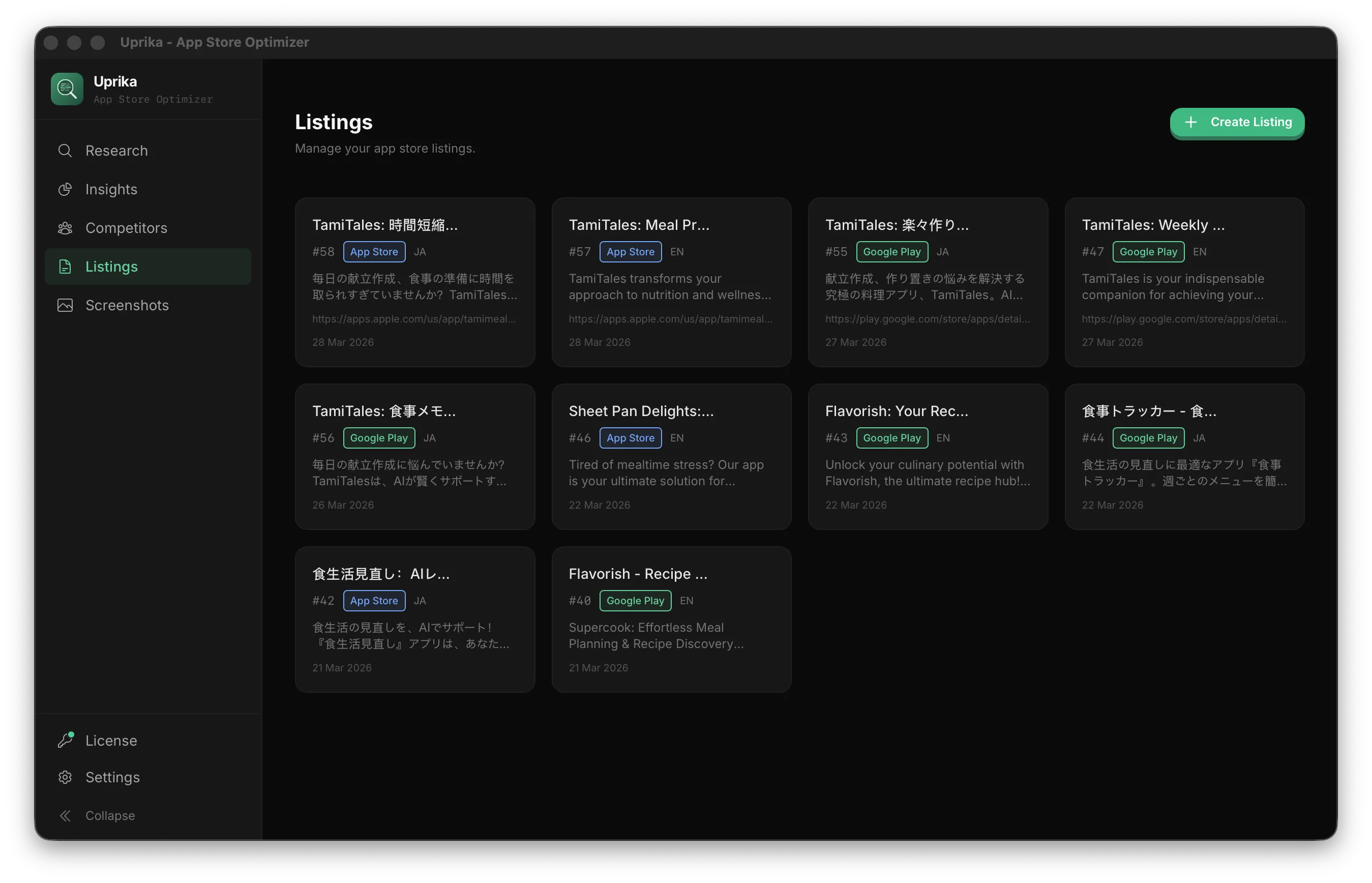Click description 'TamiTales is your indispensable companion'

(1173, 287)
